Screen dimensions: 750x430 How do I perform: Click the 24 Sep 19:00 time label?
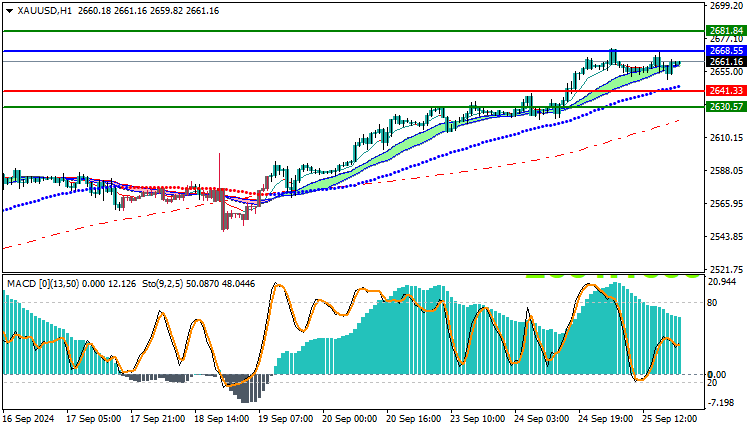tap(606, 419)
